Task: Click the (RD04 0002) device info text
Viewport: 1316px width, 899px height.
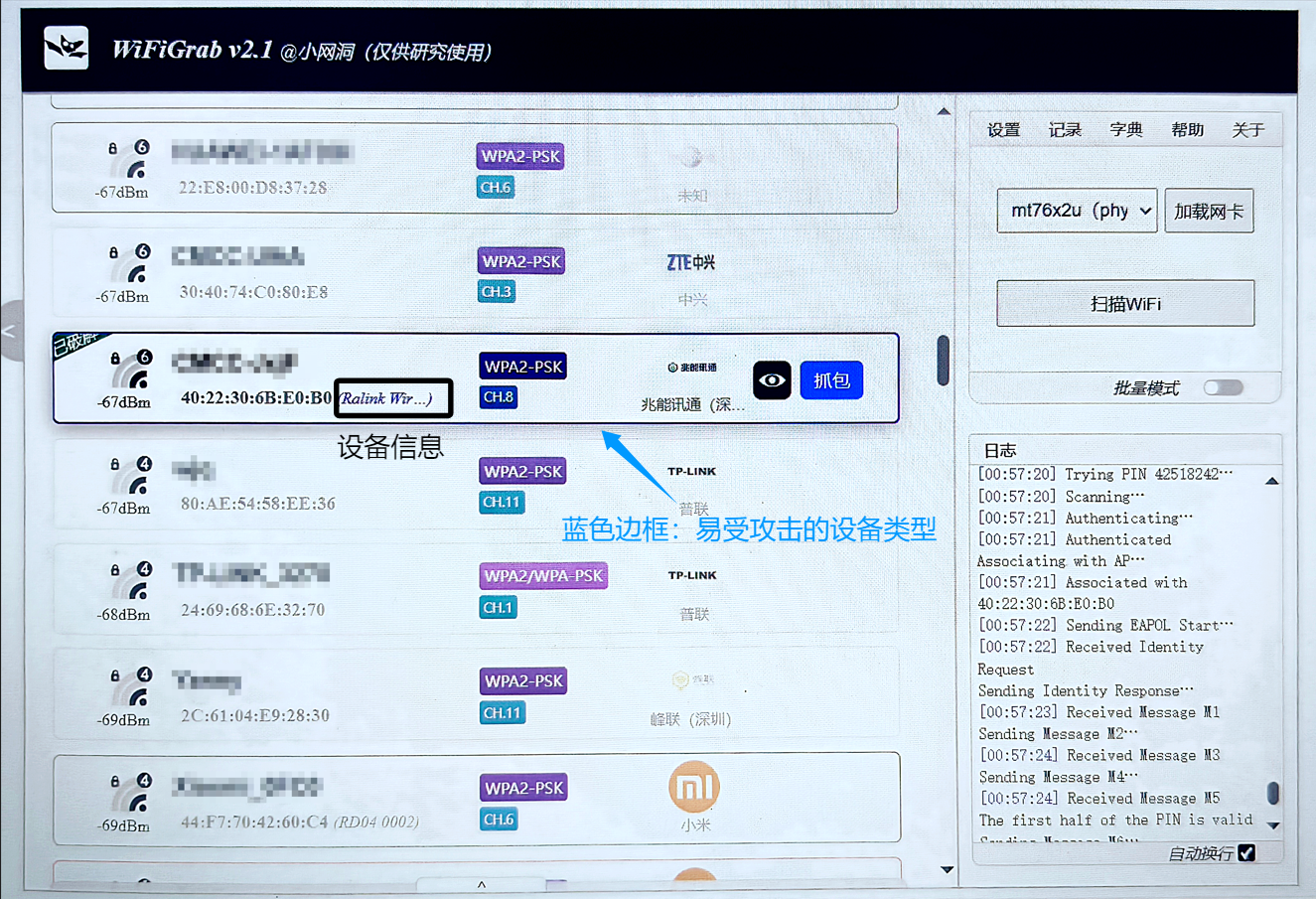Action: click(376, 822)
